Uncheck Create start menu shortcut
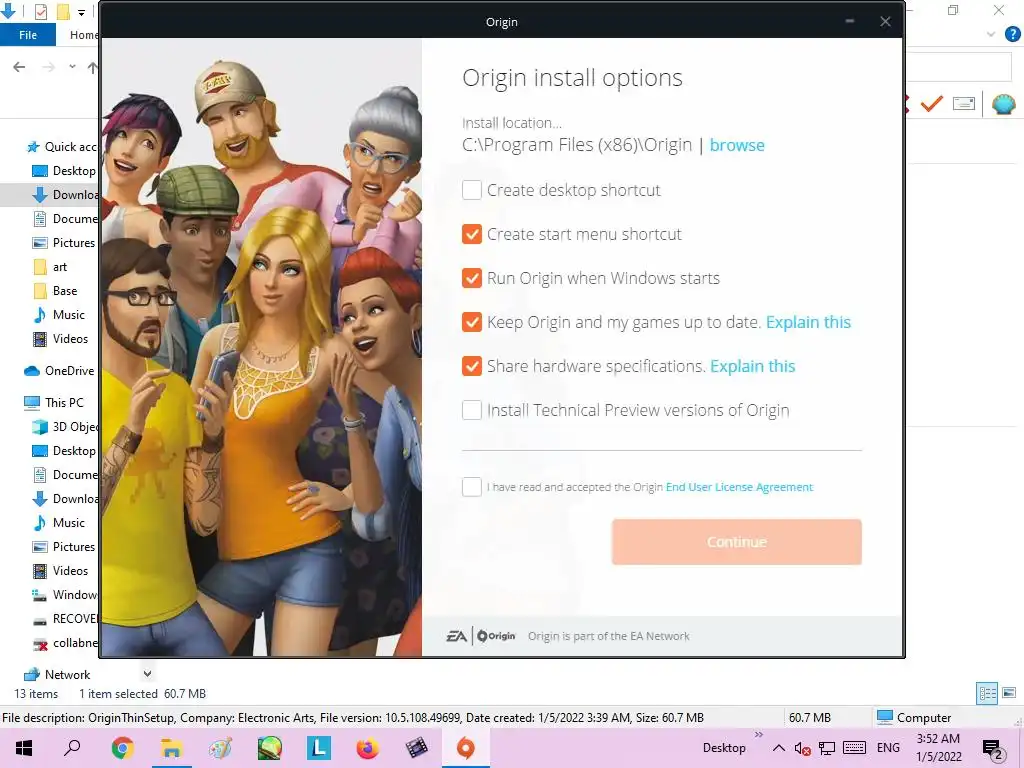Viewport: 1024px width, 768px height. [472, 234]
